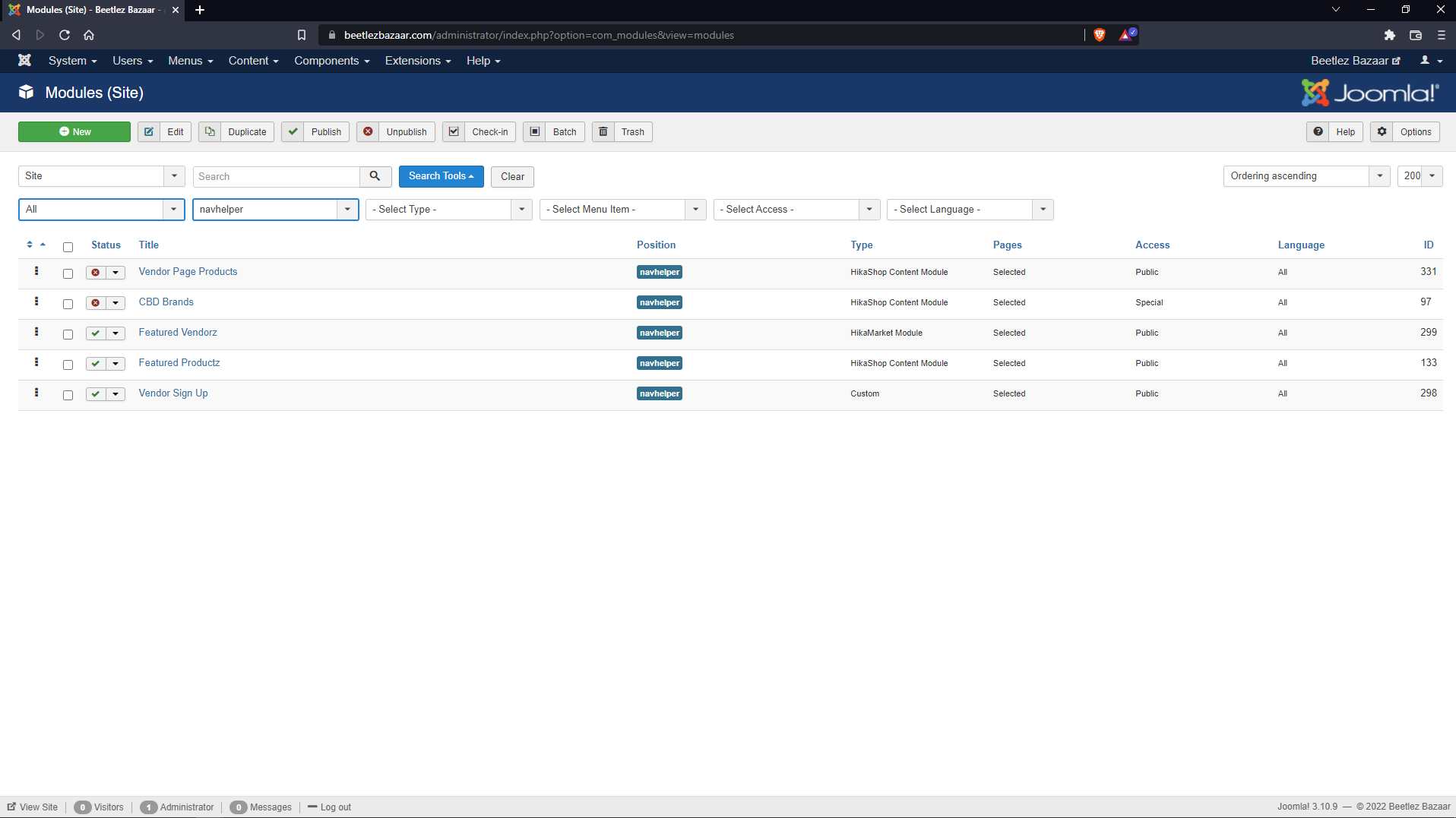
Task: Open the Featured Vendorz module
Action: (178, 333)
